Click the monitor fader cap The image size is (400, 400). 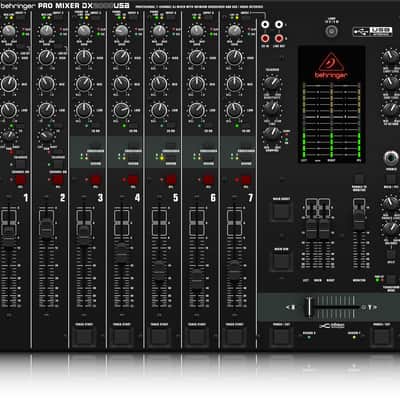tap(359, 221)
